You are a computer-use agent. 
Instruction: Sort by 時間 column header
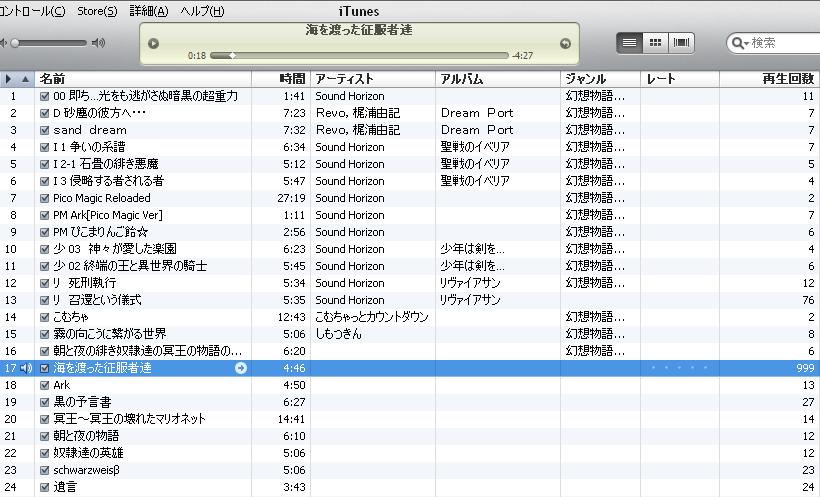click(281, 79)
